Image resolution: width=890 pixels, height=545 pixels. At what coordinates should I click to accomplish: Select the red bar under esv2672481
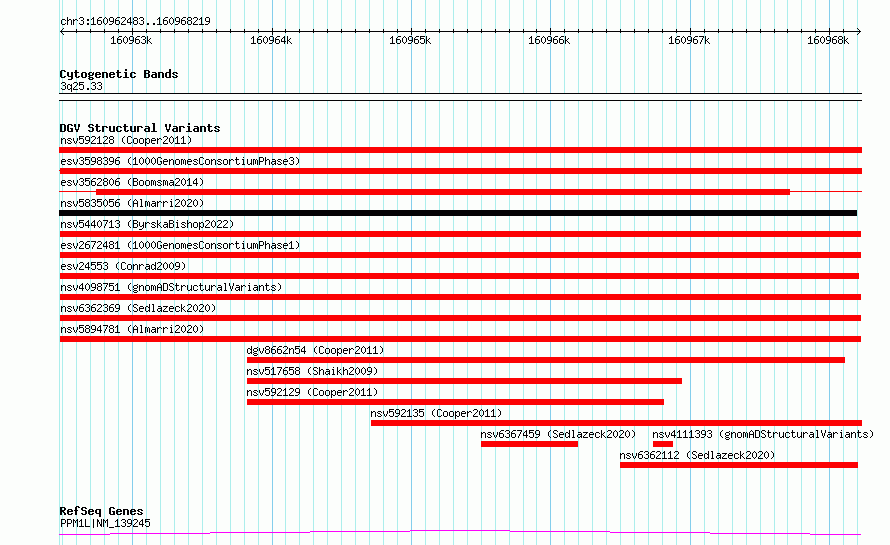pyautogui.click(x=460, y=255)
